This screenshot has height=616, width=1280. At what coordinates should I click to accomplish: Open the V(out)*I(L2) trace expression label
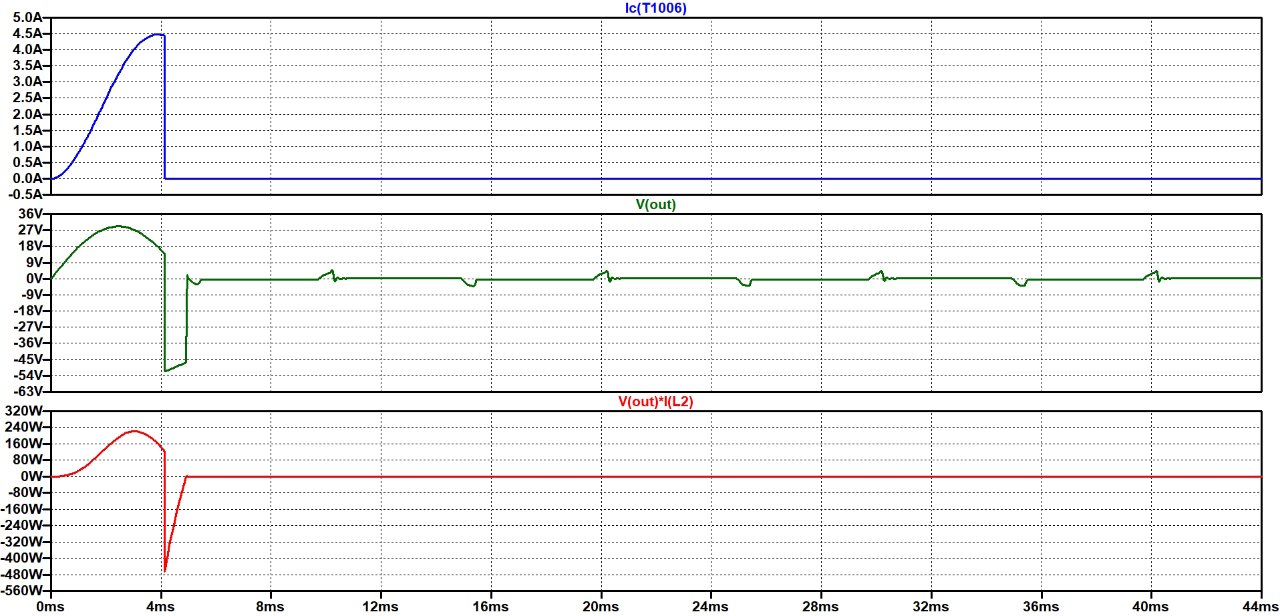tap(655, 401)
